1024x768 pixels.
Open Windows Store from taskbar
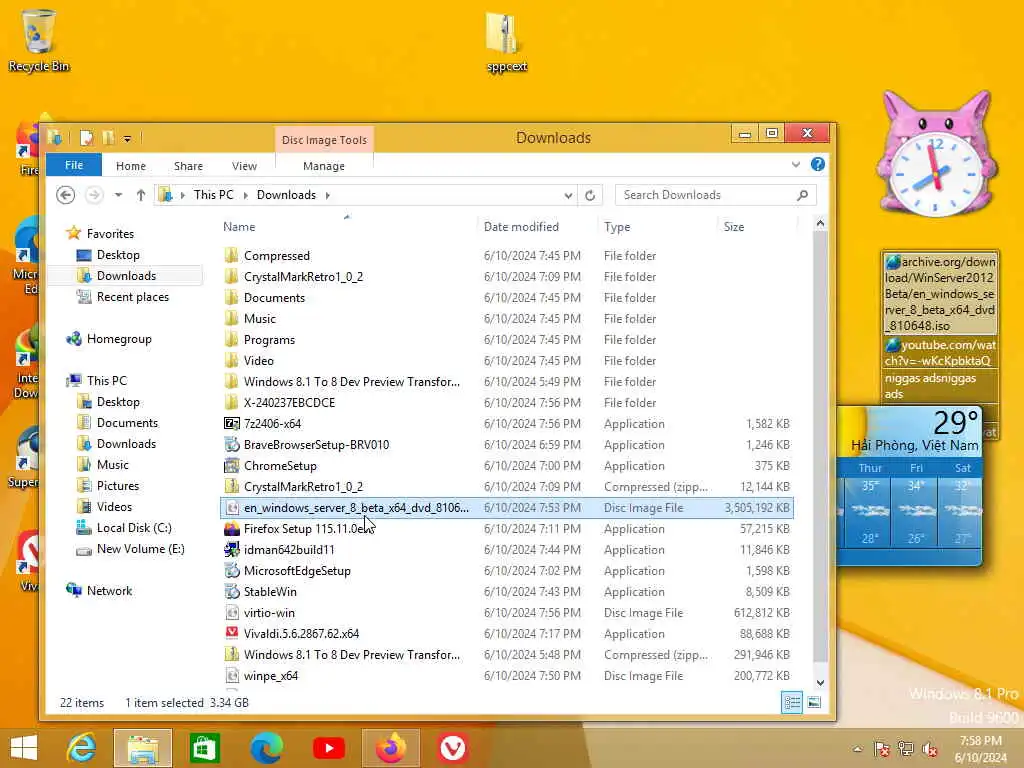(x=204, y=748)
